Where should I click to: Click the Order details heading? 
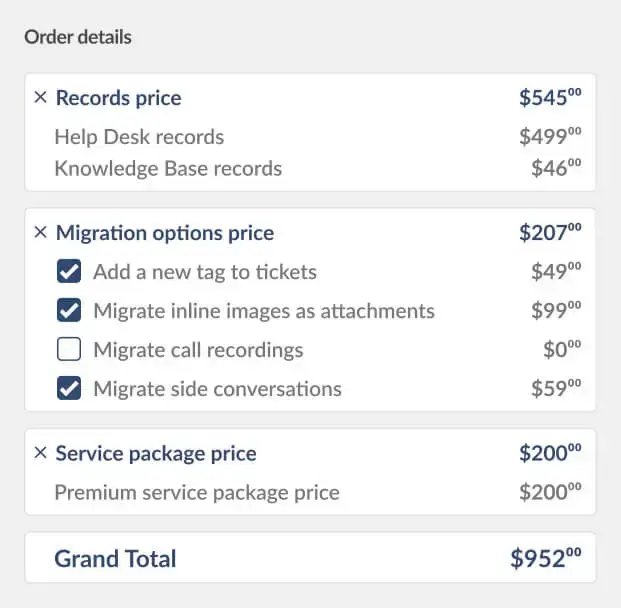click(x=78, y=37)
